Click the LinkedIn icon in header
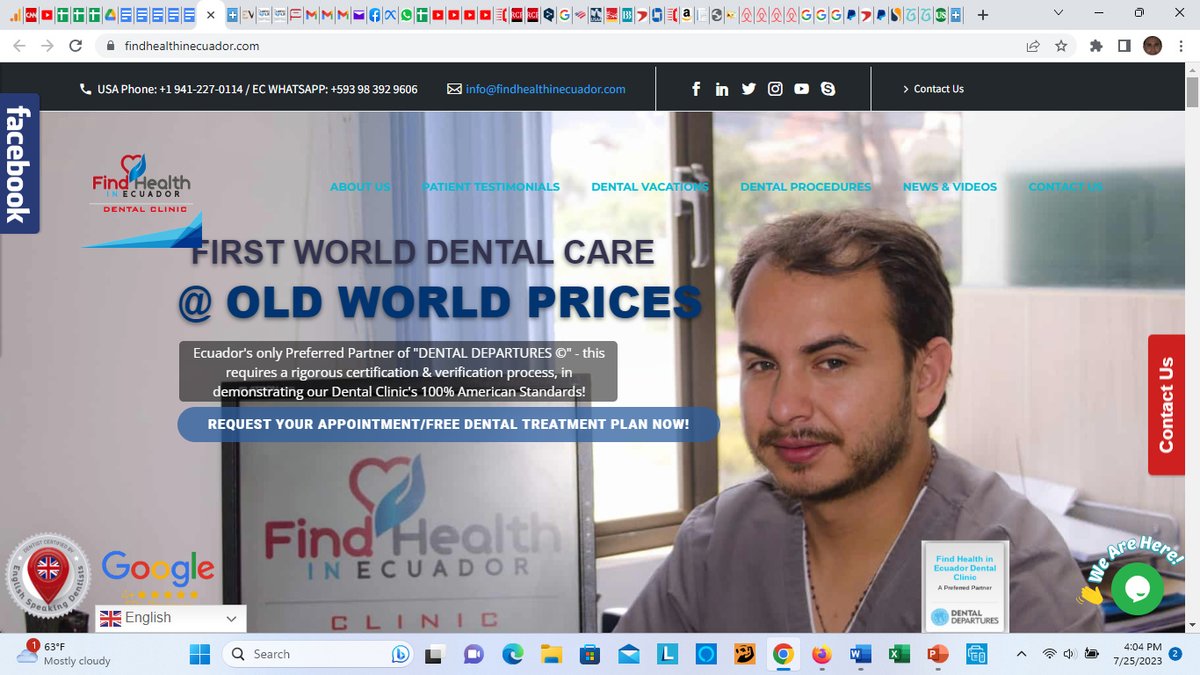This screenshot has height=675, width=1200. pos(722,89)
